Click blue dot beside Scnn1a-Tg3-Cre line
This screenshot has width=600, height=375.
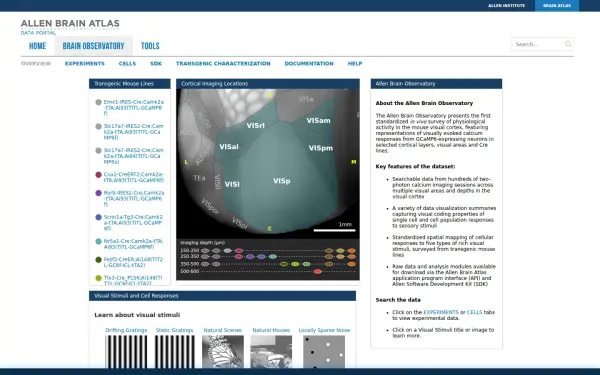point(98,217)
